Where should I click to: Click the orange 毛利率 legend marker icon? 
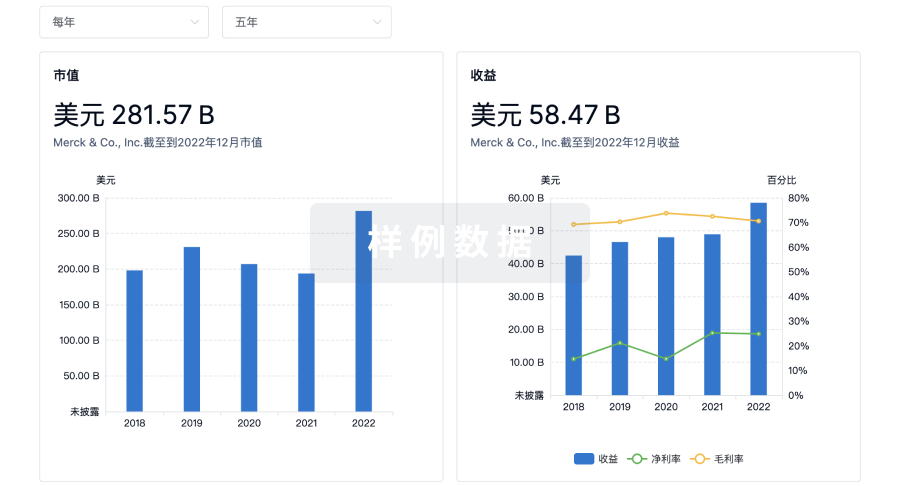pos(701,459)
